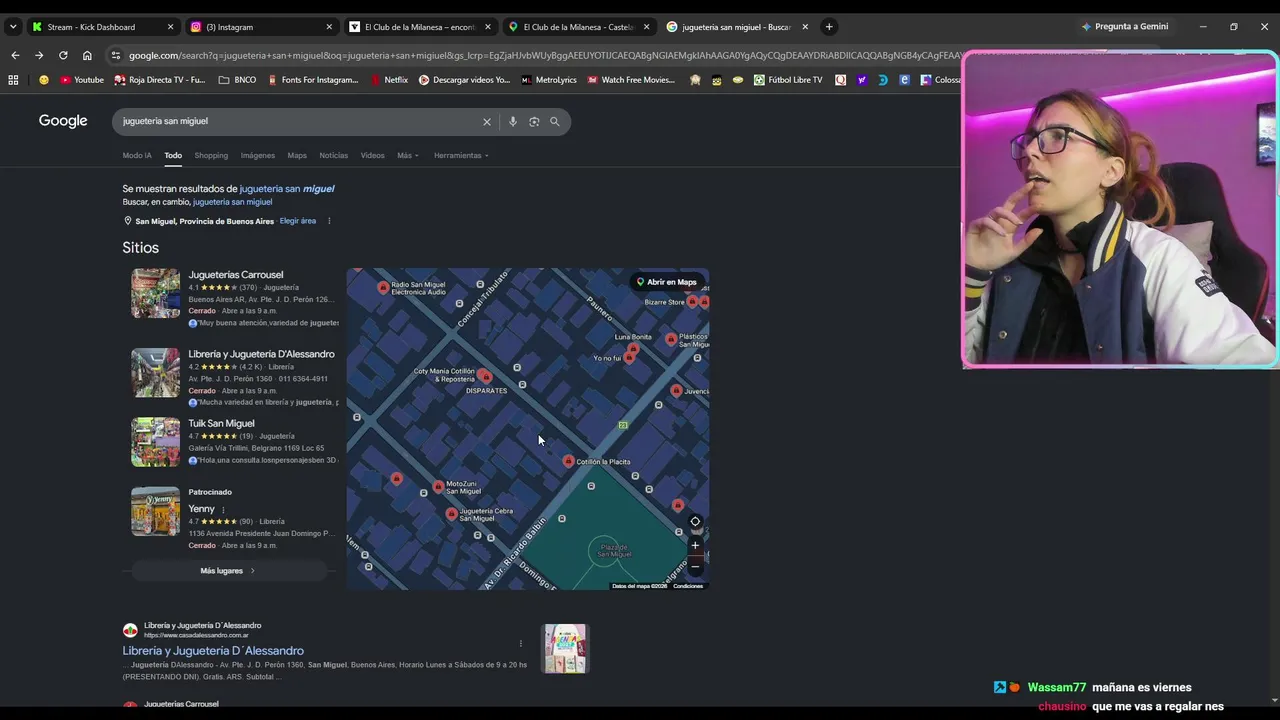The height and width of the screenshot is (720, 1280).
Task: Open the tab search dropdown arrow
Action: [x=13, y=27]
